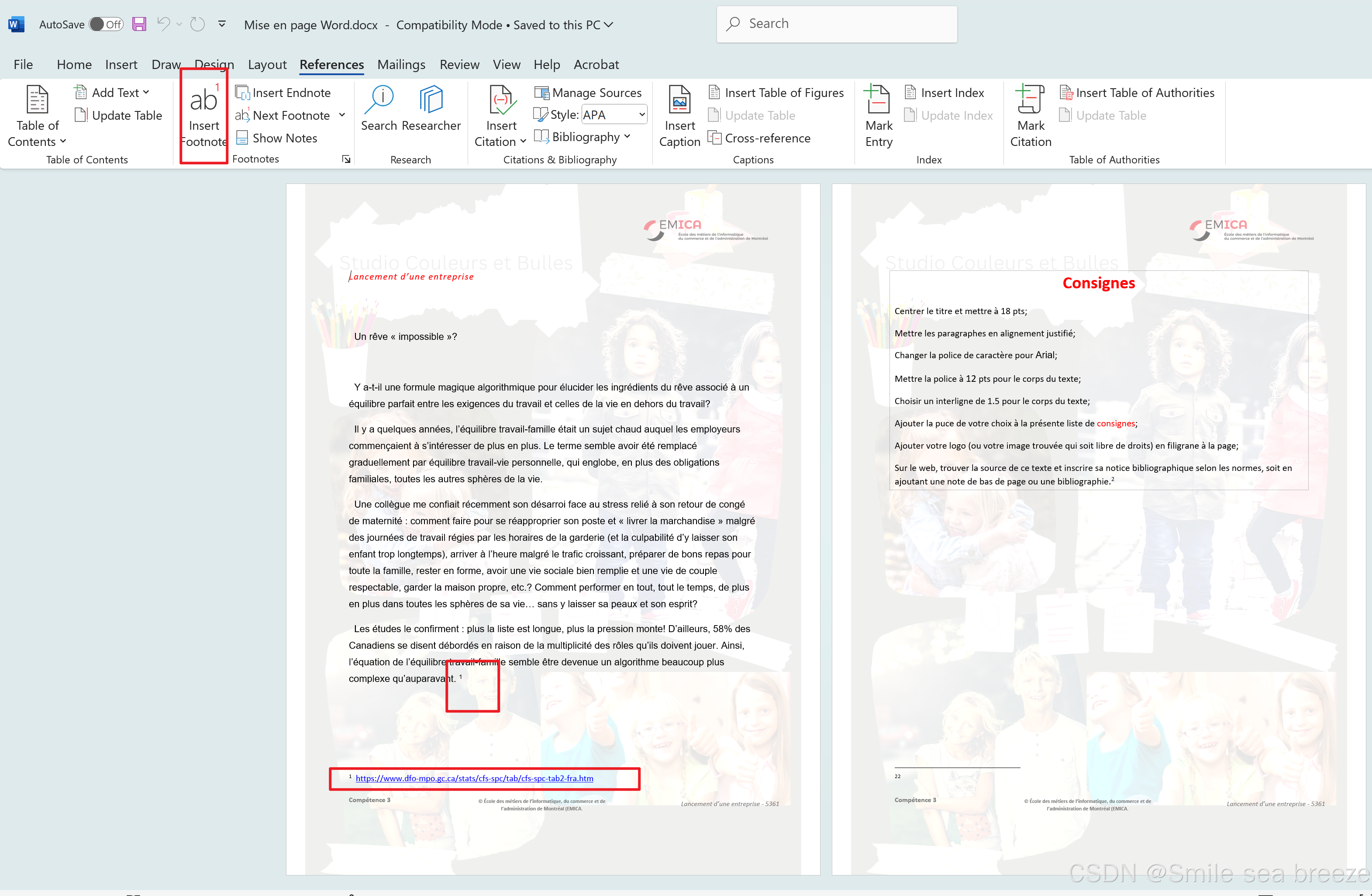
Task: Click the Insert Footnote icon
Action: click(203, 101)
